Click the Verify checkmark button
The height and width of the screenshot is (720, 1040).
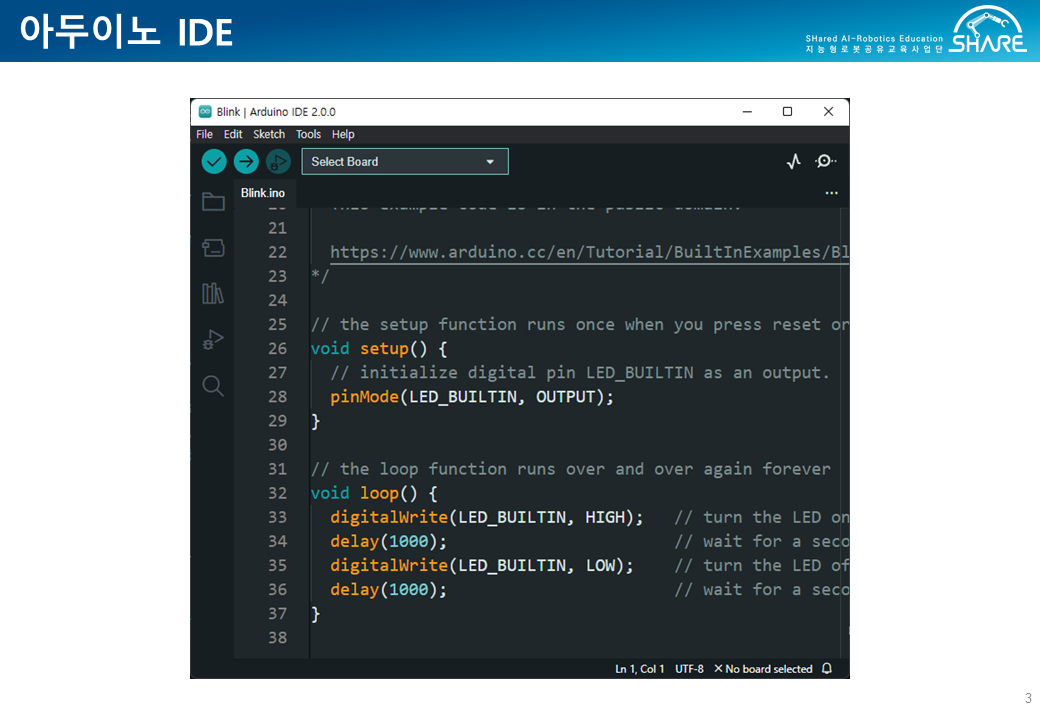(x=214, y=161)
